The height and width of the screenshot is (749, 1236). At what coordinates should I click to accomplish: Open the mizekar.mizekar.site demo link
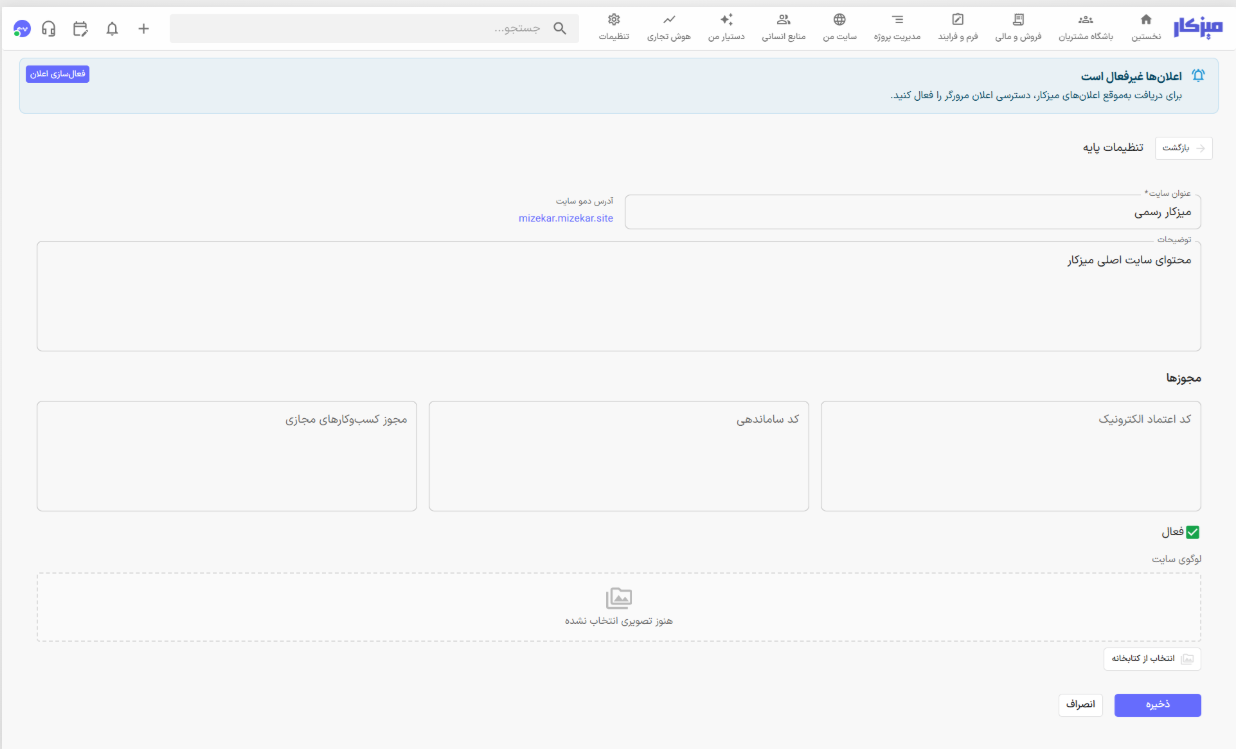(x=566, y=218)
